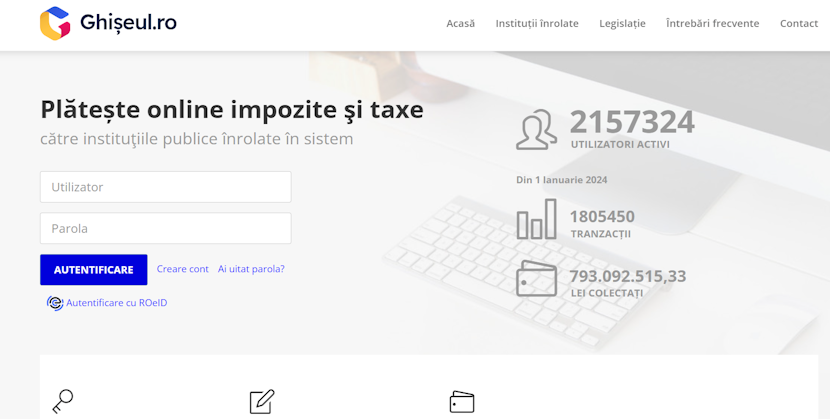Click the LEI COLECTAȚI label
830x419 pixels.
607,293
